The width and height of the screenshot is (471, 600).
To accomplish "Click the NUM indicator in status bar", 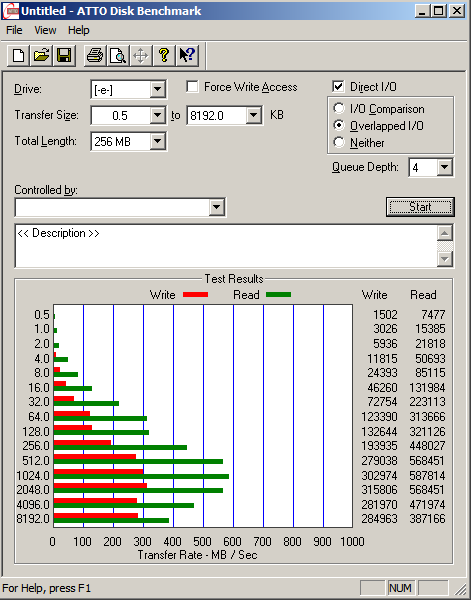I will [400, 588].
